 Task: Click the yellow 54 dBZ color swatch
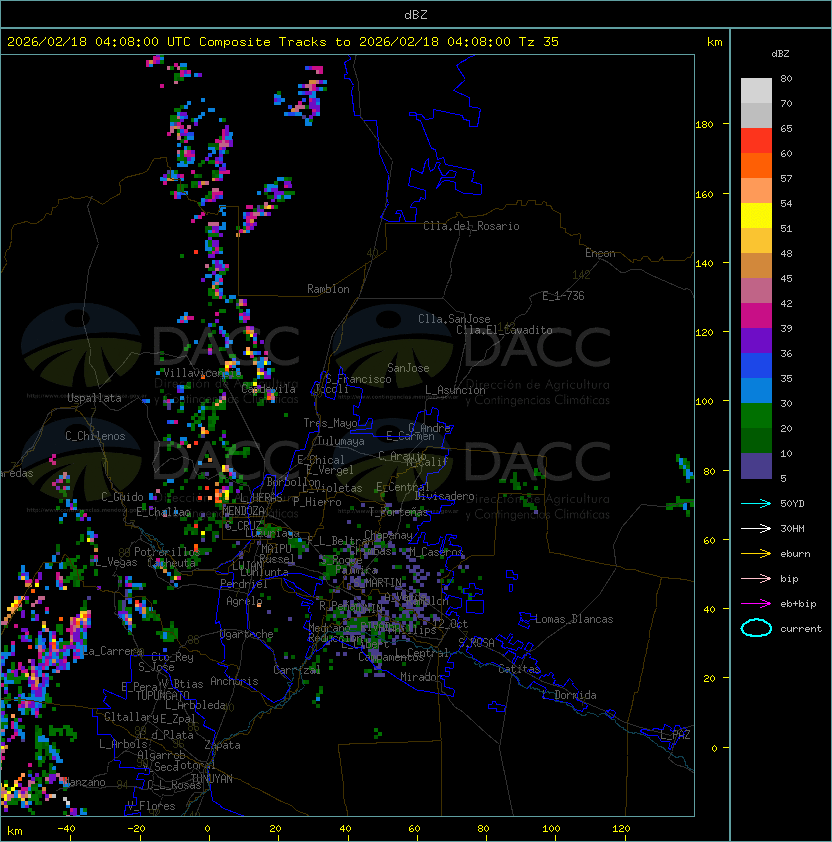[x=756, y=216]
